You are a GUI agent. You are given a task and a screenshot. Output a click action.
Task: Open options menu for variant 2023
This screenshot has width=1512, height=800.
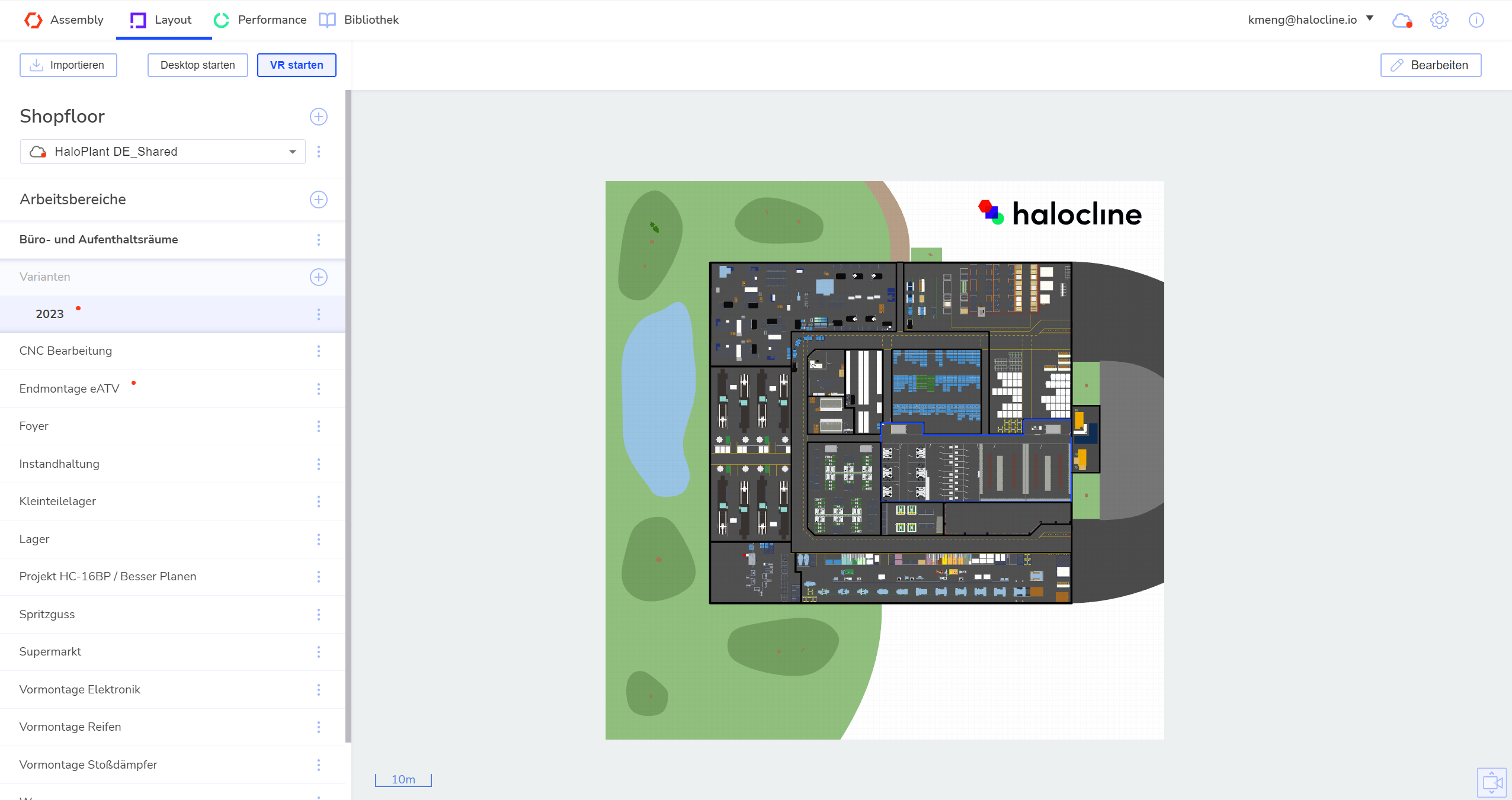319,314
